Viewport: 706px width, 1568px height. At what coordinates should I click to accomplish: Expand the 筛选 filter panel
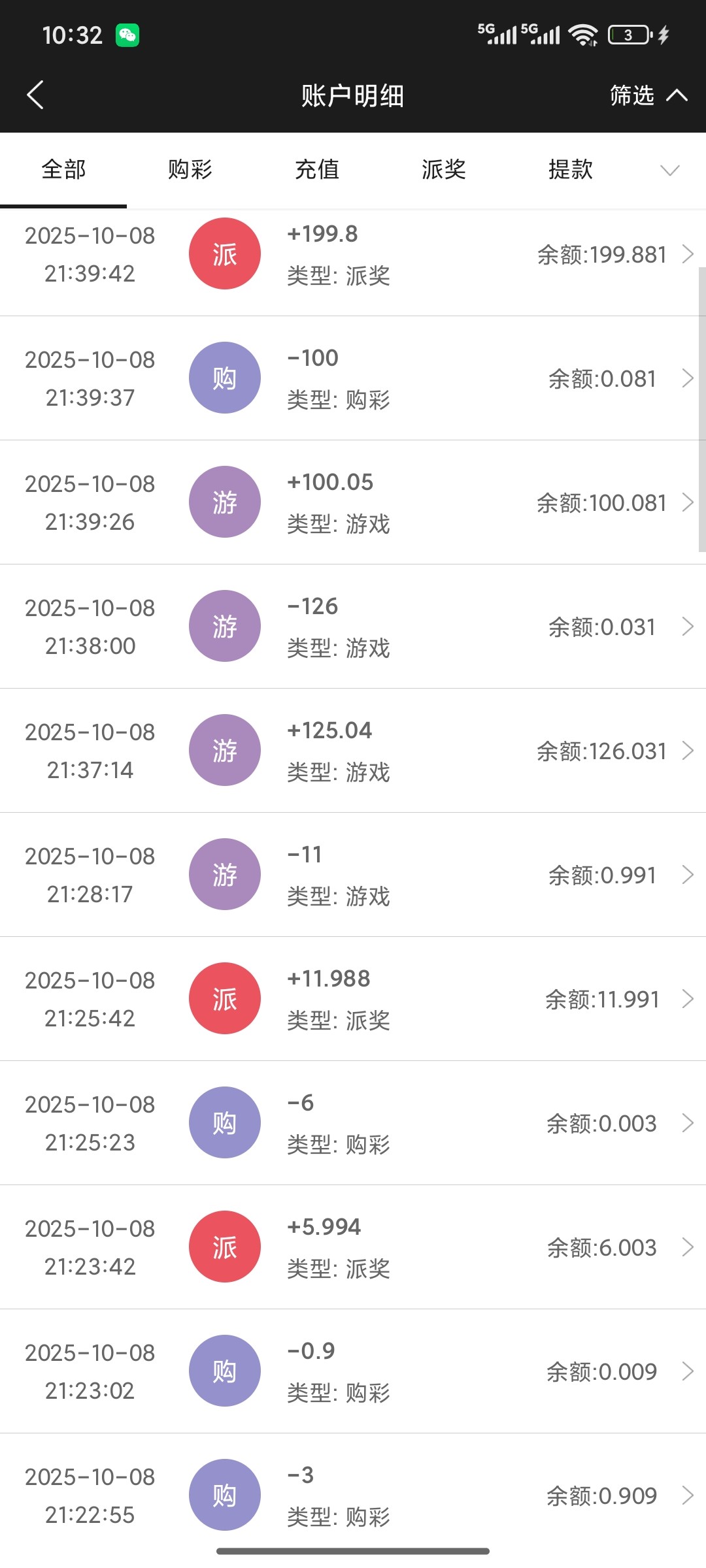[x=647, y=95]
